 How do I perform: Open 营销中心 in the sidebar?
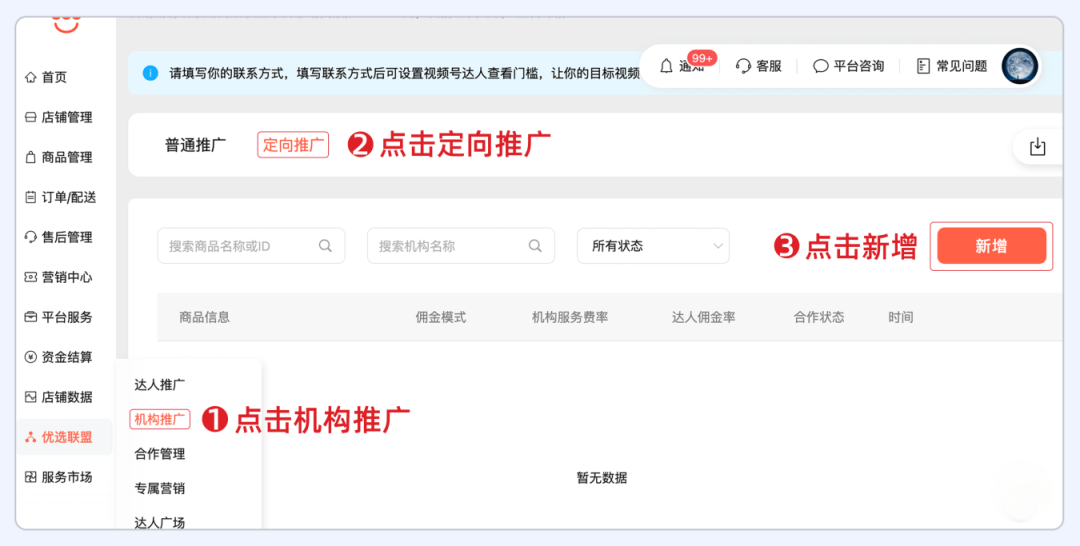(x=66, y=277)
